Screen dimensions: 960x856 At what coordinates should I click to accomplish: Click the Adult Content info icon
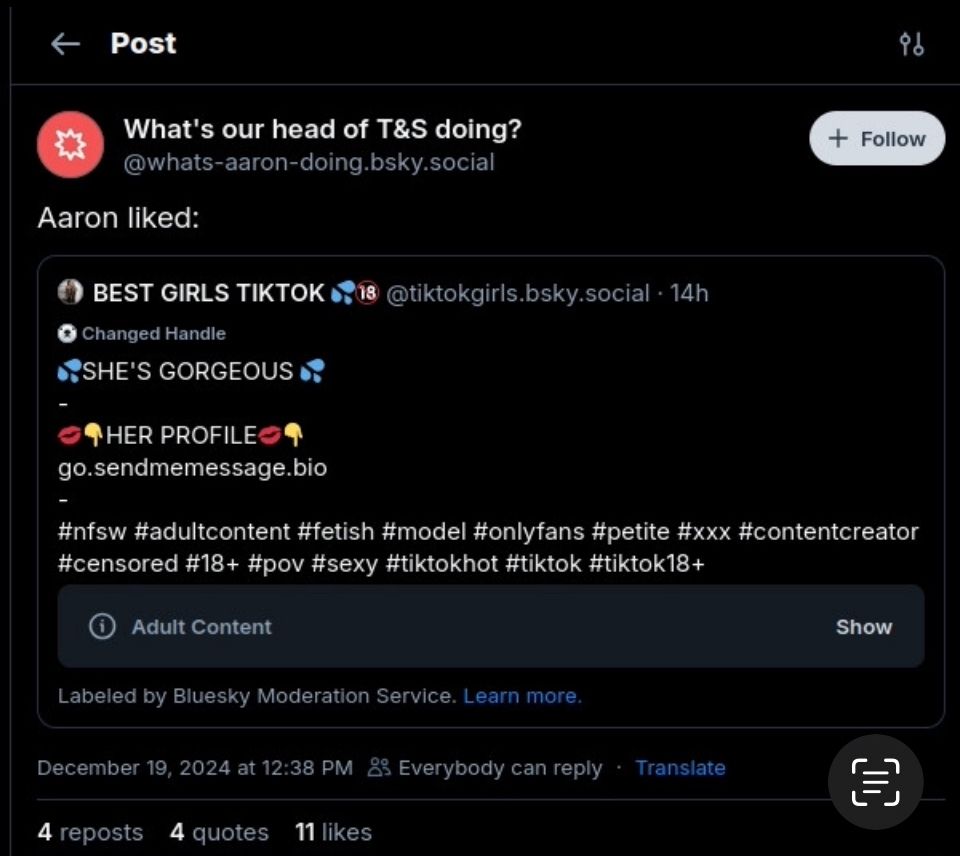[x=101, y=627]
